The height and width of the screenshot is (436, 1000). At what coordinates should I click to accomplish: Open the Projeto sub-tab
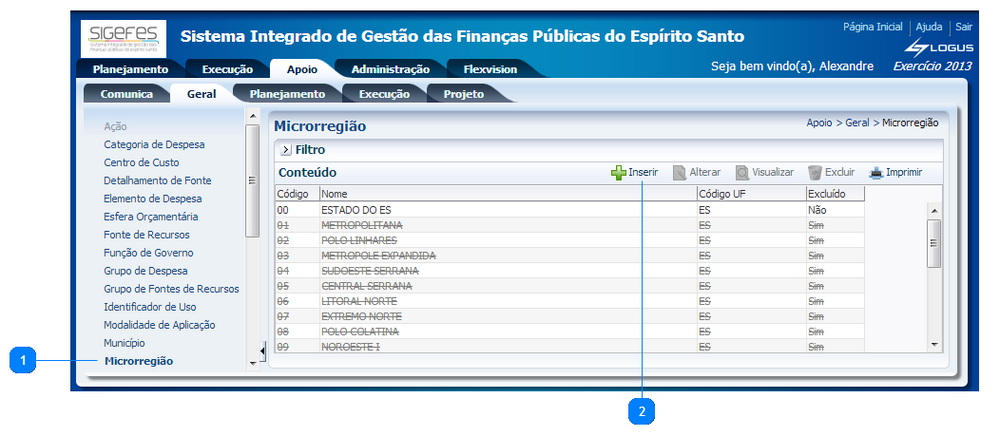click(x=464, y=94)
